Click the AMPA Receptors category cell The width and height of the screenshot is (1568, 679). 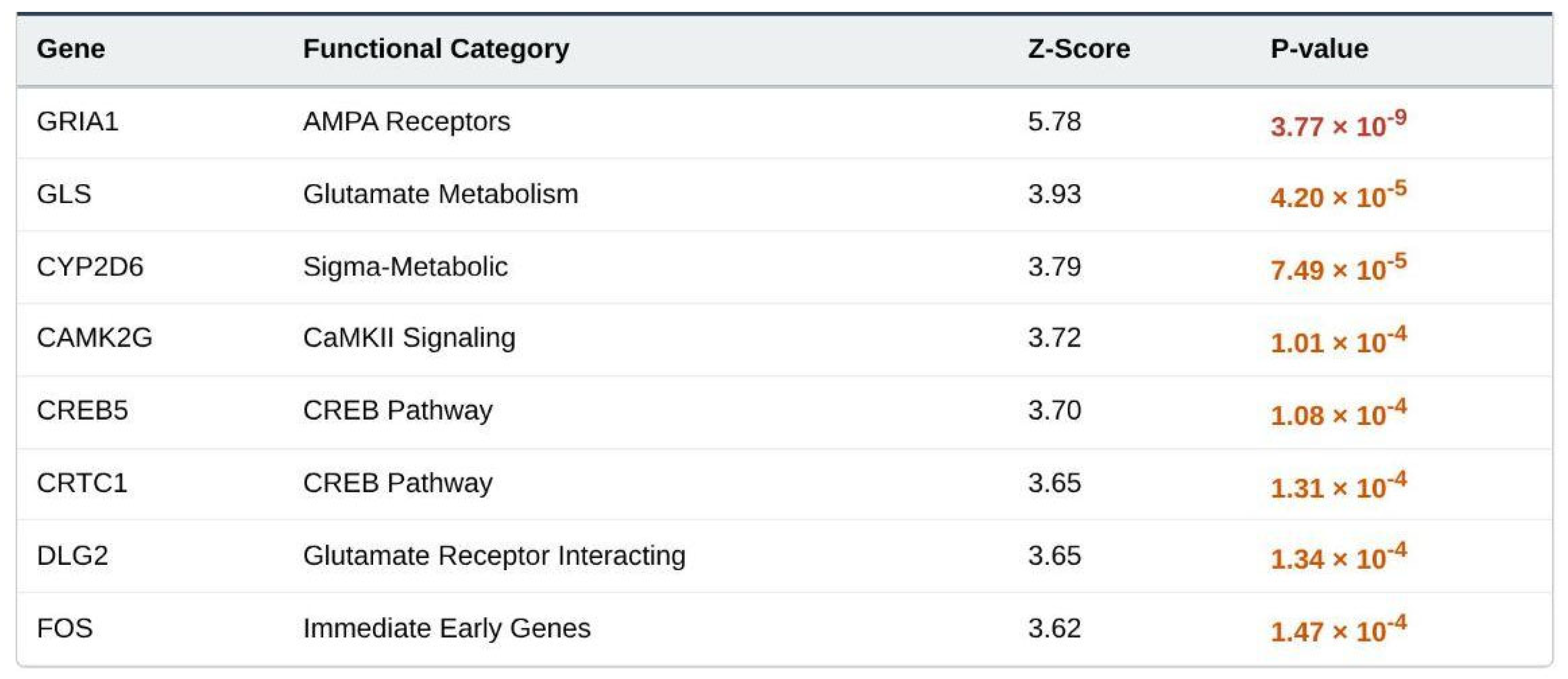coord(406,122)
